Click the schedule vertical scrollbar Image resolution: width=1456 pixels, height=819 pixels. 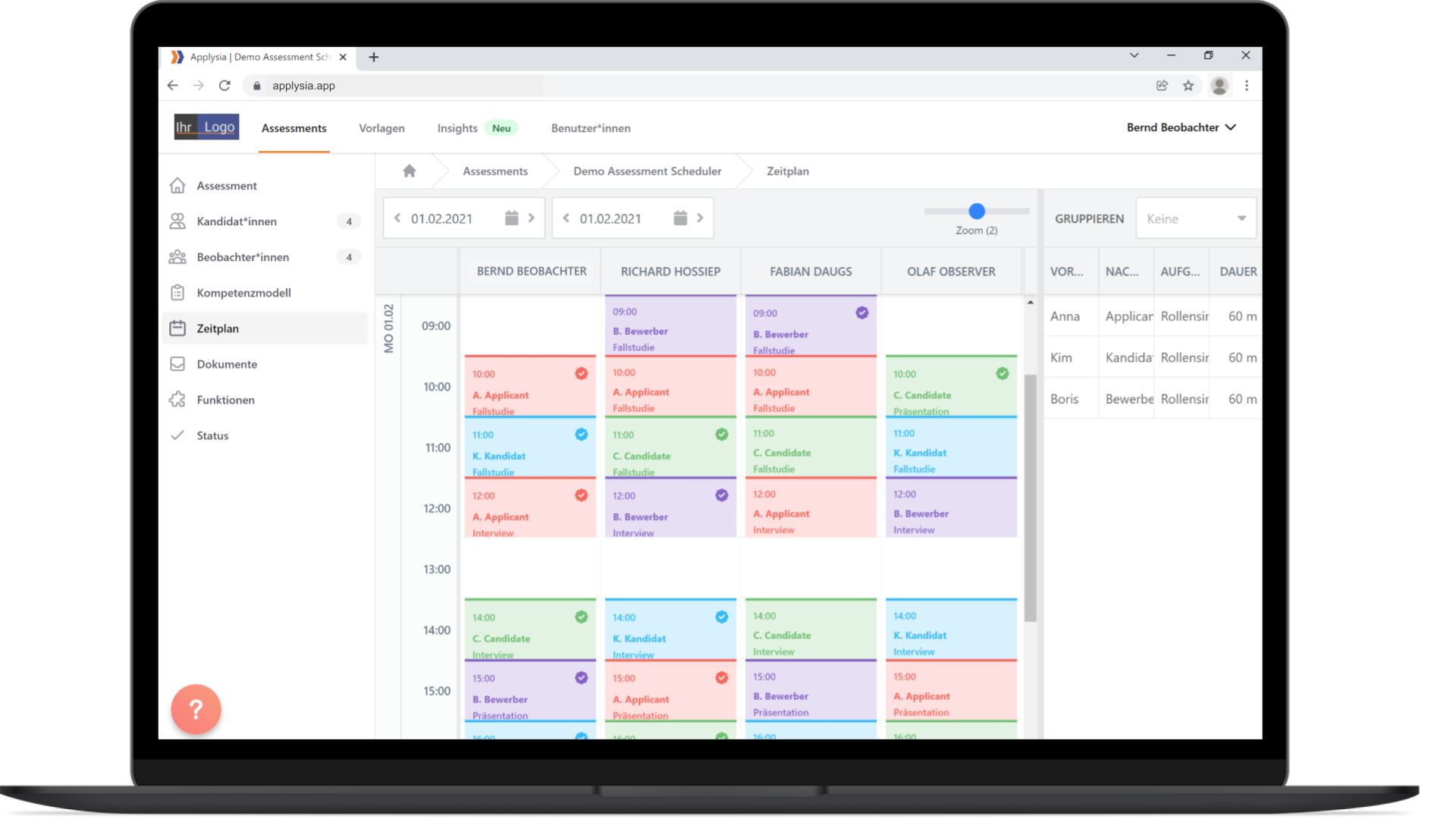pos(1030,498)
